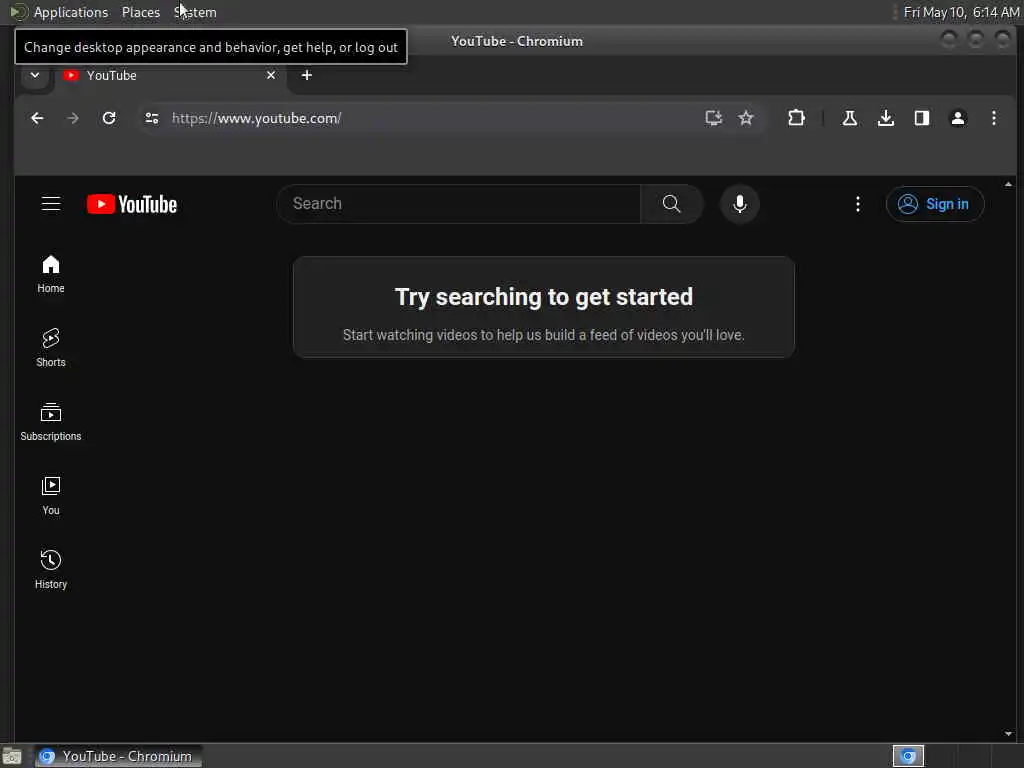
Task: Open browser Downloads icon
Action: (x=886, y=118)
